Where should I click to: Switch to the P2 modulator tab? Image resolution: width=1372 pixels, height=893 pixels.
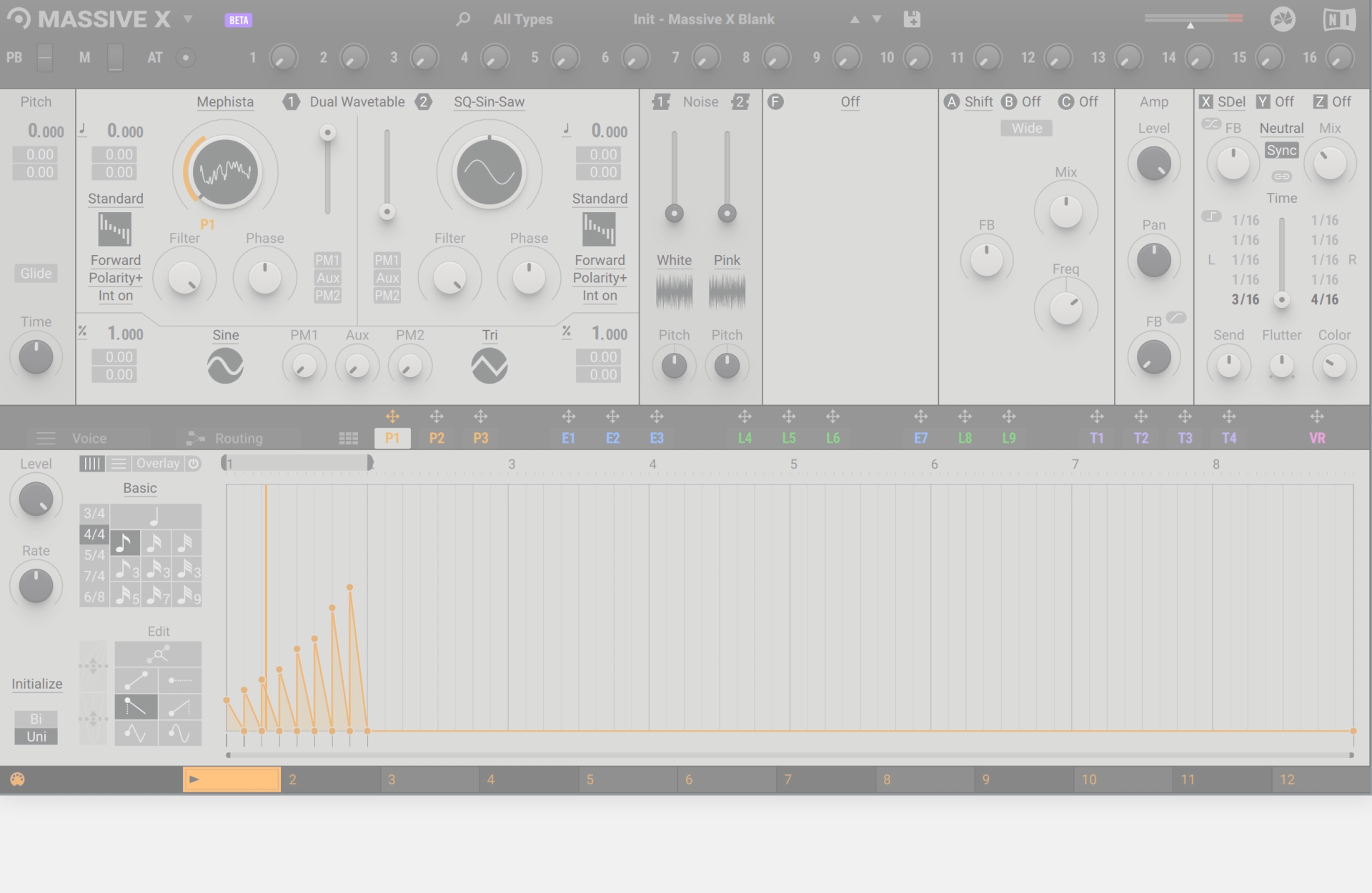(x=437, y=438)
